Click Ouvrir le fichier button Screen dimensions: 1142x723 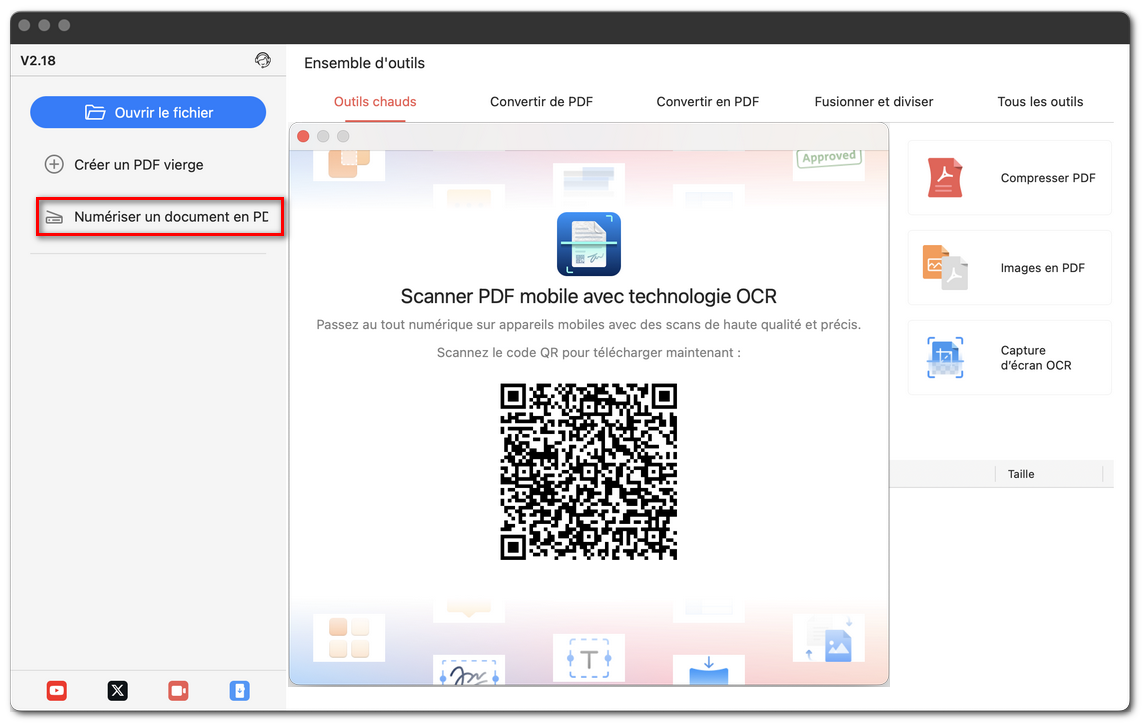148,112
